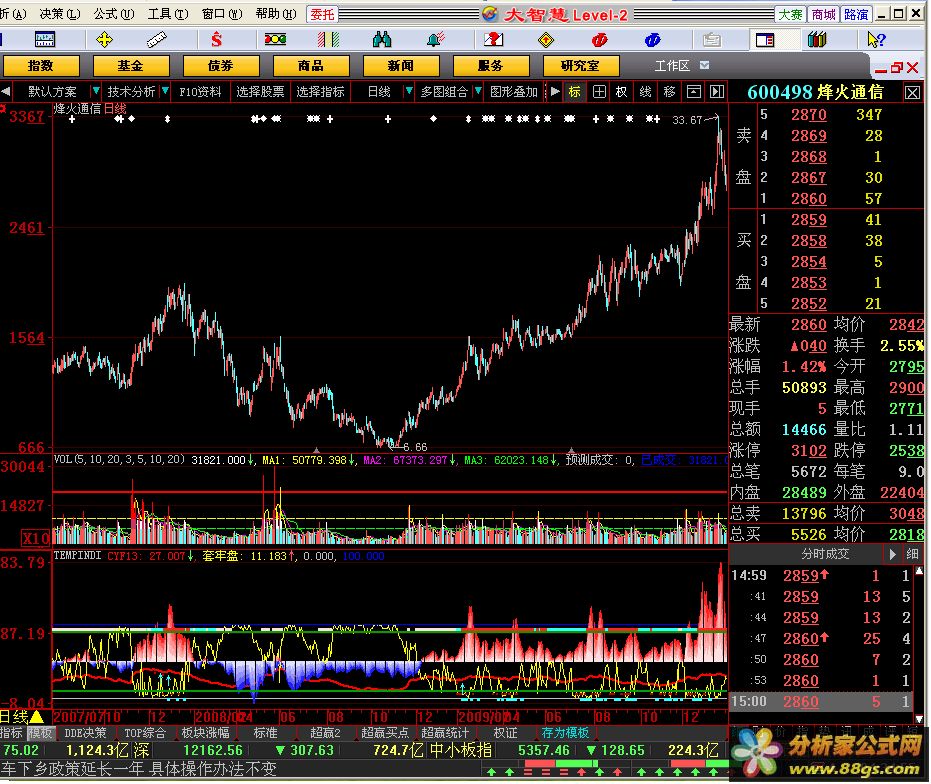This screenshot has height=784, width=931.
Task: Click the 图形叠加 overlay button
Action: click(514, 91)
